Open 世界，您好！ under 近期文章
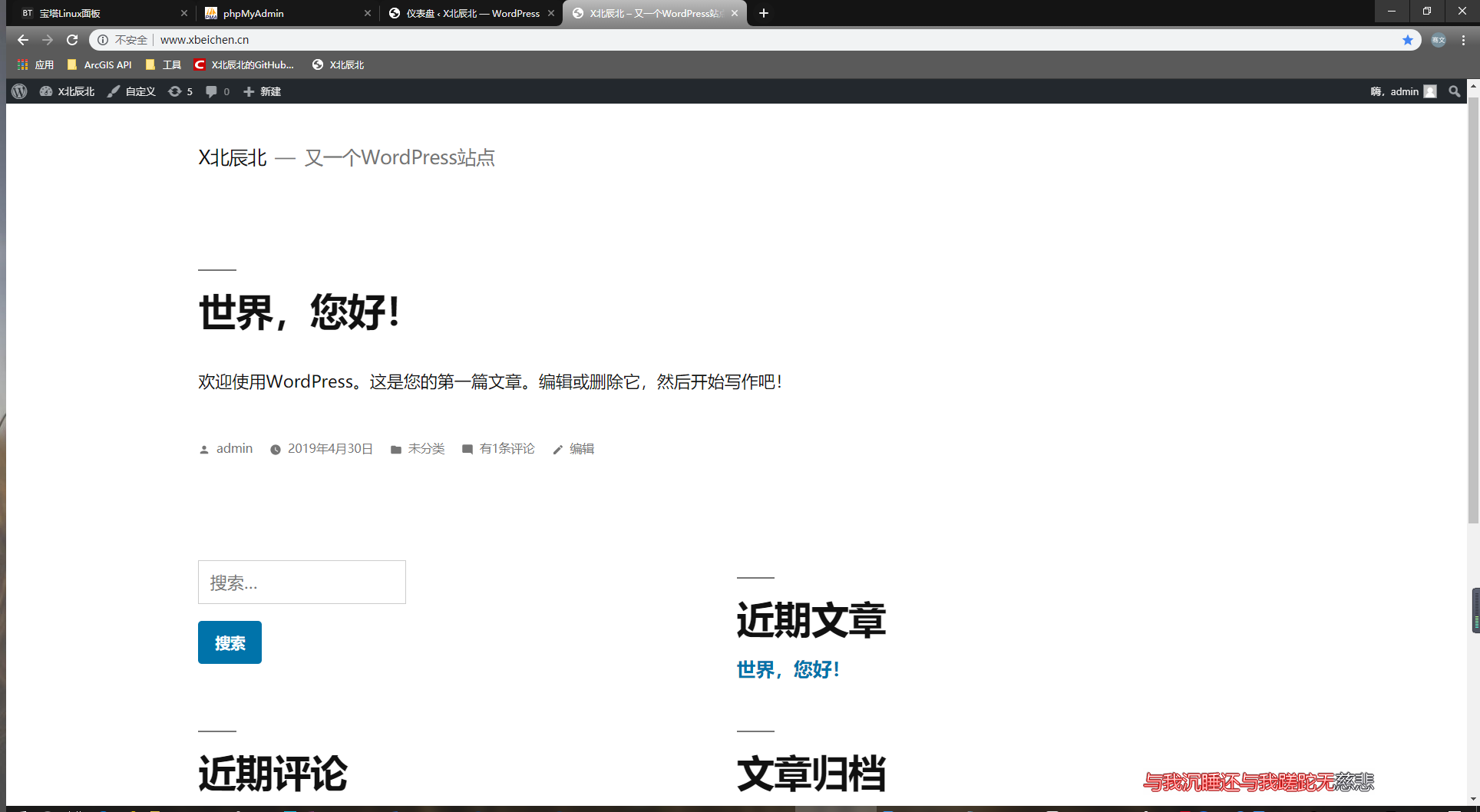This screenshot has width=1480, height=812. (x=788, y=669)
